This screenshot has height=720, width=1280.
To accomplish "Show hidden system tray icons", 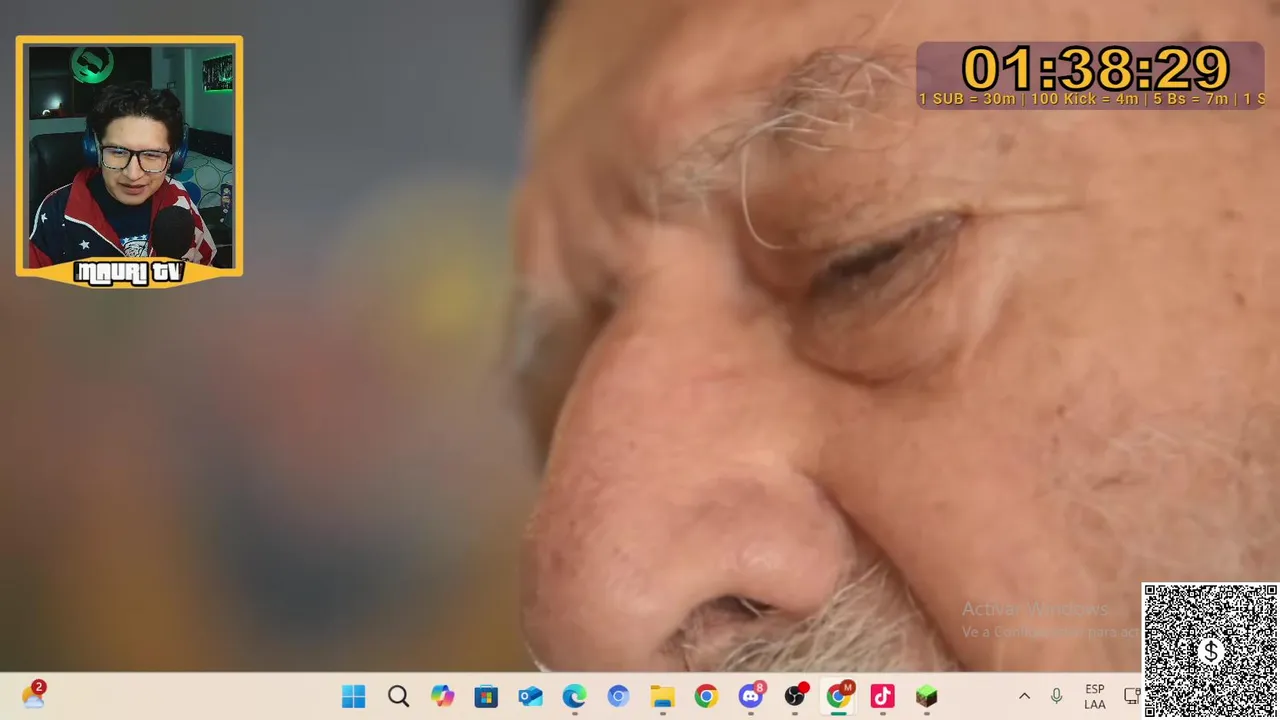I will click(x=1024, y=697).
